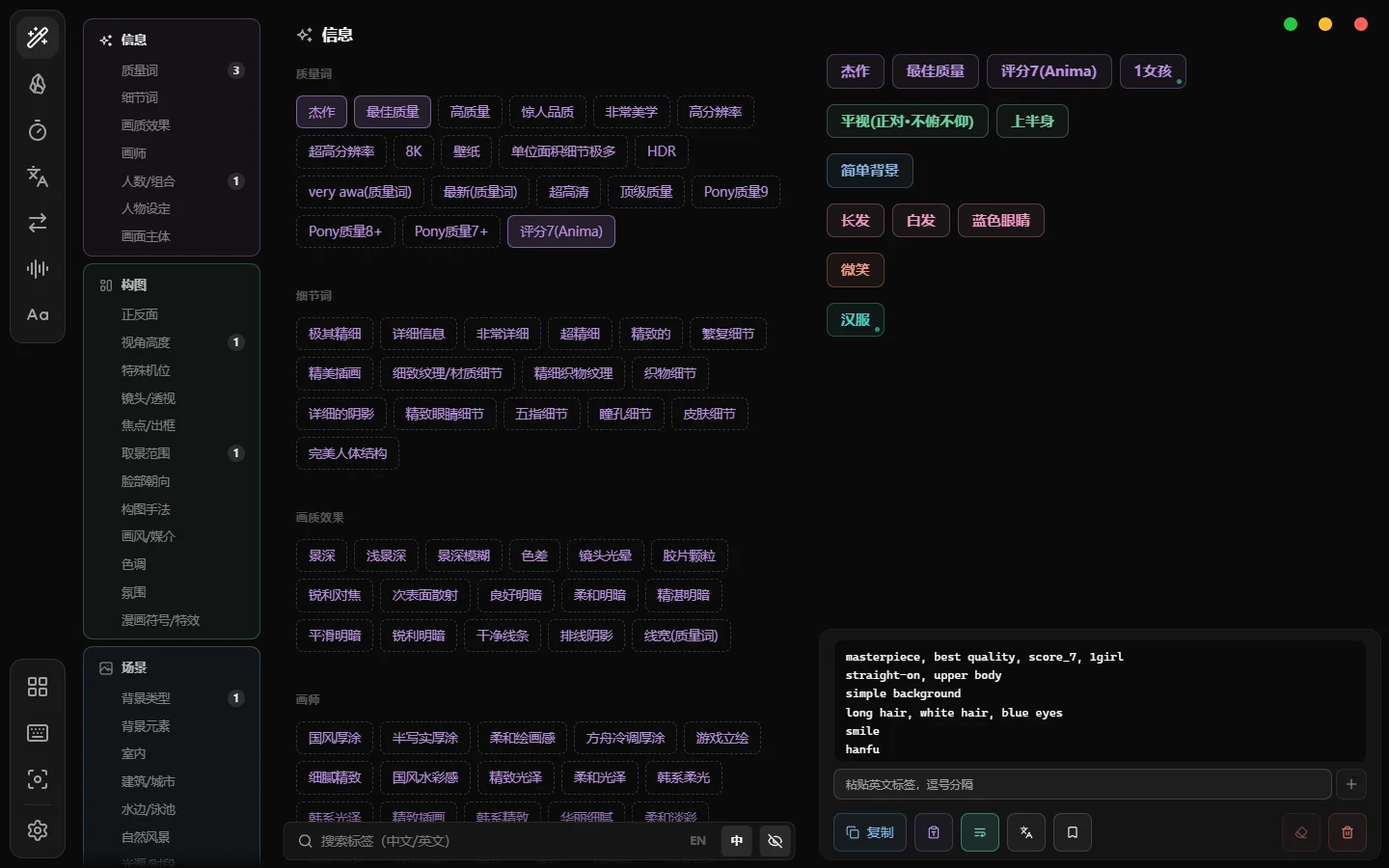Open the 取景范围 subcategory
This screenshot has height=868, width=1389.
pos(172,453)
